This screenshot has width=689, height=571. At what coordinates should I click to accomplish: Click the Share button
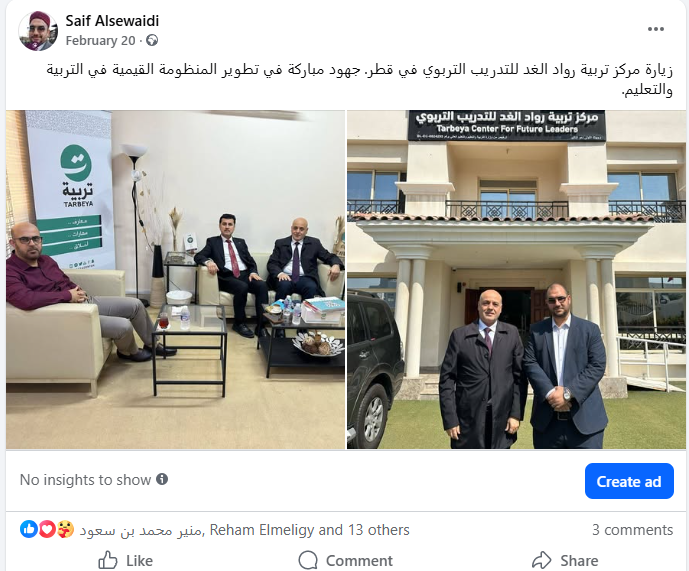coord(565,560)
